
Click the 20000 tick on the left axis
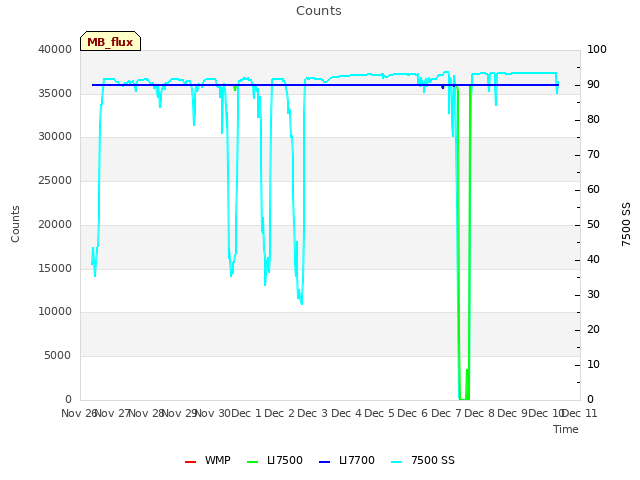coord(55,224)
